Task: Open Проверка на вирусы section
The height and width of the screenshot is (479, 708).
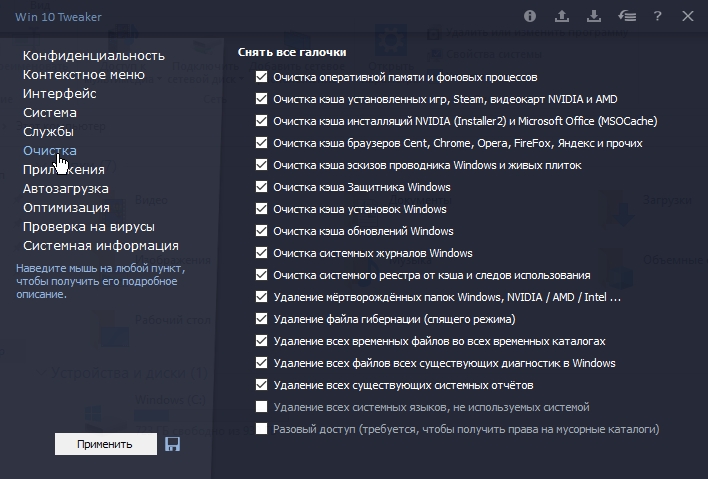Action: 89,226
